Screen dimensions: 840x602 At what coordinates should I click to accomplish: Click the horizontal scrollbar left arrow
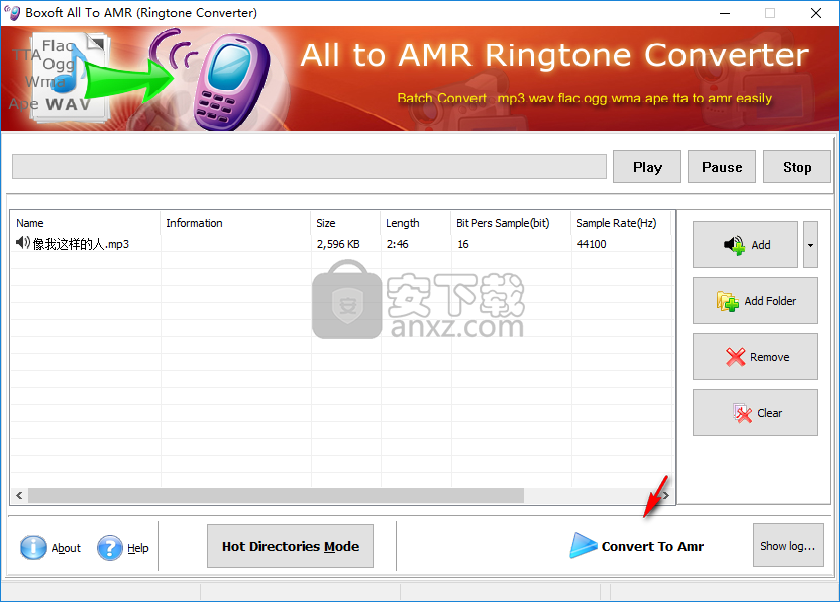coord(19,495)
